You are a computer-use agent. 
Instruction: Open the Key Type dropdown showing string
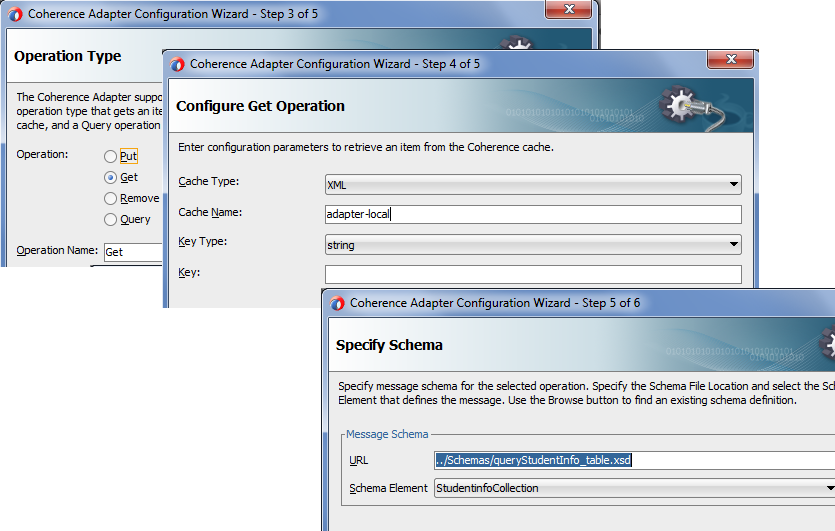point(533,245)
